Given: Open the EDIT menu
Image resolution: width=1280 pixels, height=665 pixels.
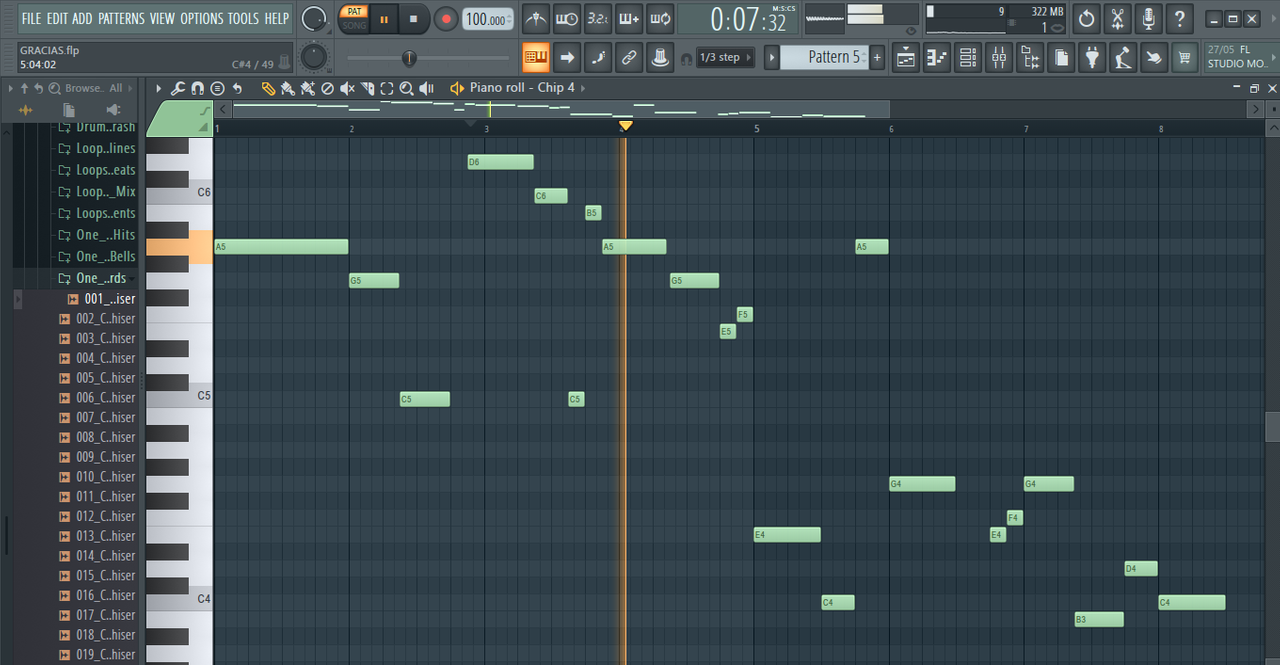Looking at the screenshot, I should tap(56, 18).
